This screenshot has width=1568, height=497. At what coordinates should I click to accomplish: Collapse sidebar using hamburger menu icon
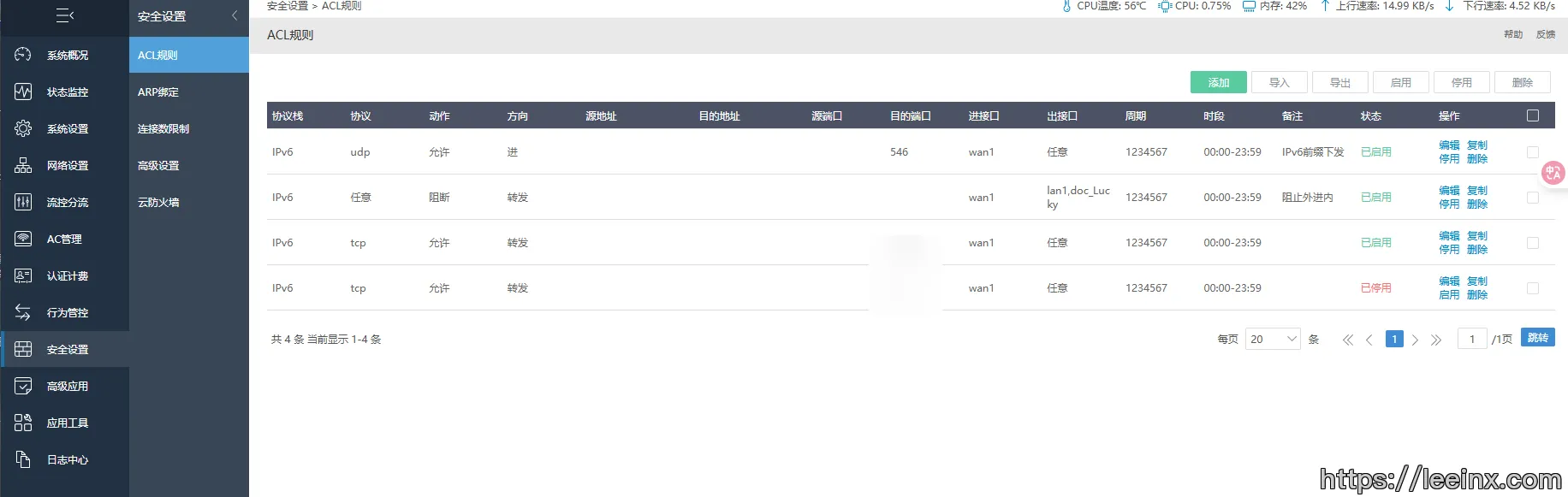pyautogui.click(x=64, y=15)
